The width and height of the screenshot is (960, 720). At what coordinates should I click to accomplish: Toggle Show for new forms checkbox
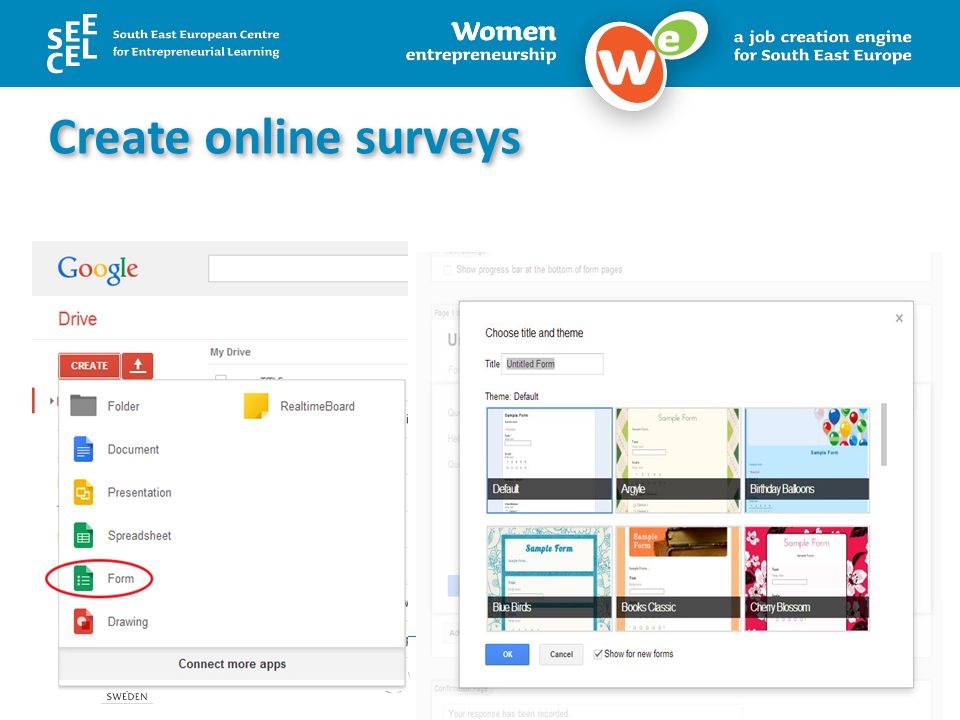pyautogui.click(x=598, y=654)
